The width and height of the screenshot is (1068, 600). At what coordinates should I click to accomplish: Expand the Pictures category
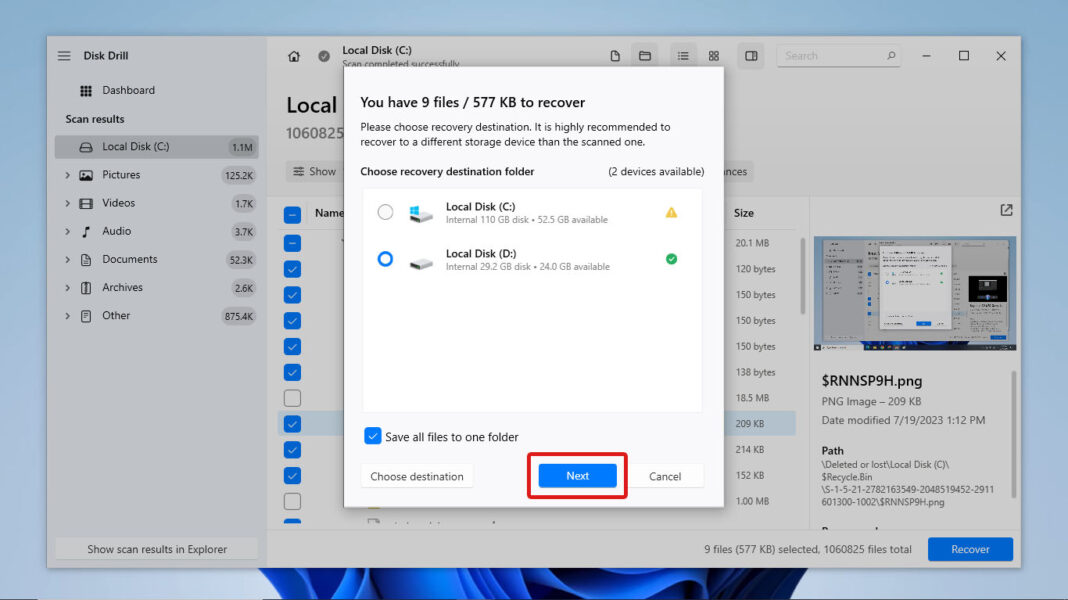67,174
